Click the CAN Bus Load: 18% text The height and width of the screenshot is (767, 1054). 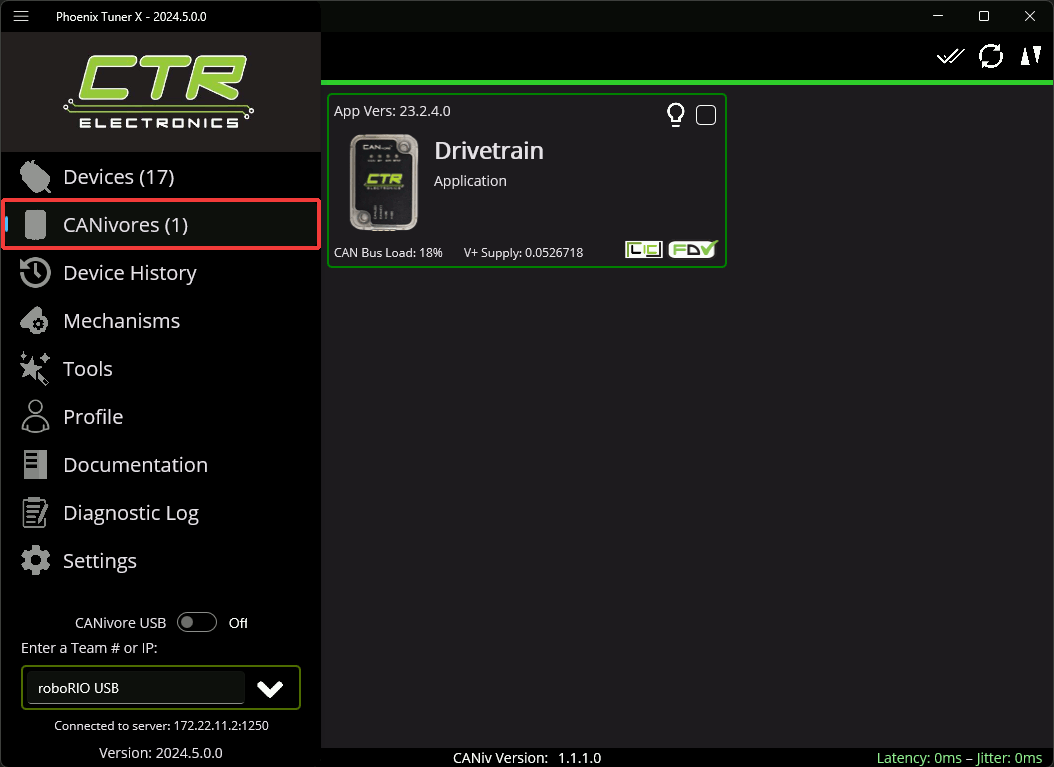point(388,253)
